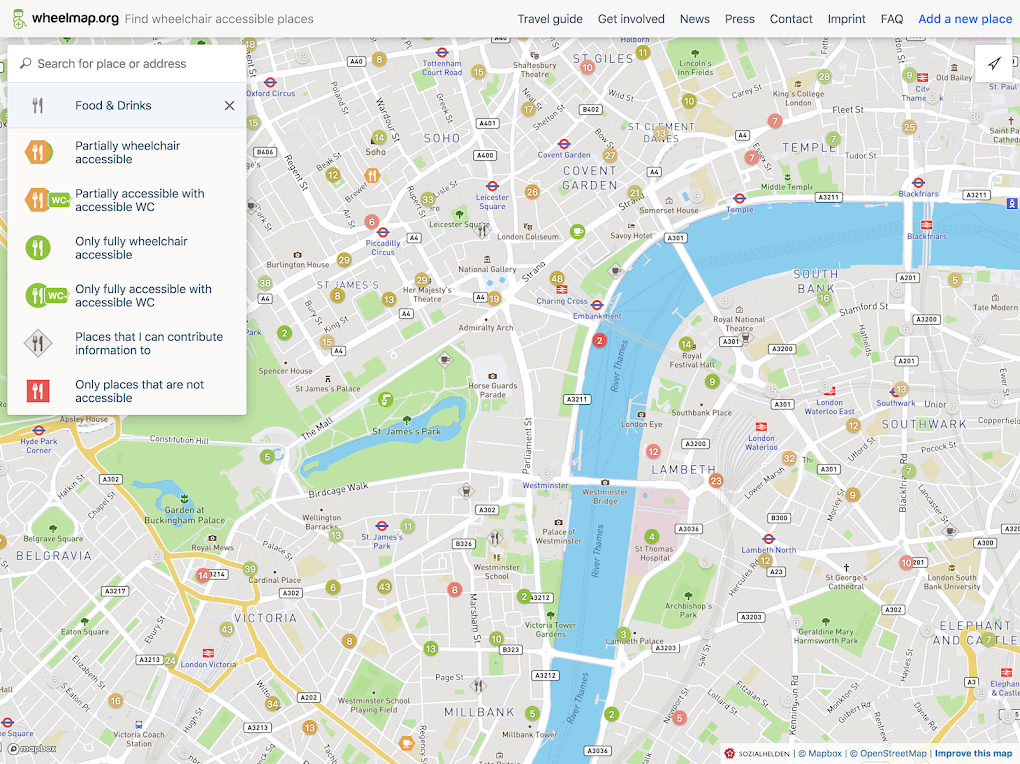Click the locate-me arrow button
Image resolution: width=1020 pixels, height=764 pixels.
pyautogui.click(x=993, y=63)
